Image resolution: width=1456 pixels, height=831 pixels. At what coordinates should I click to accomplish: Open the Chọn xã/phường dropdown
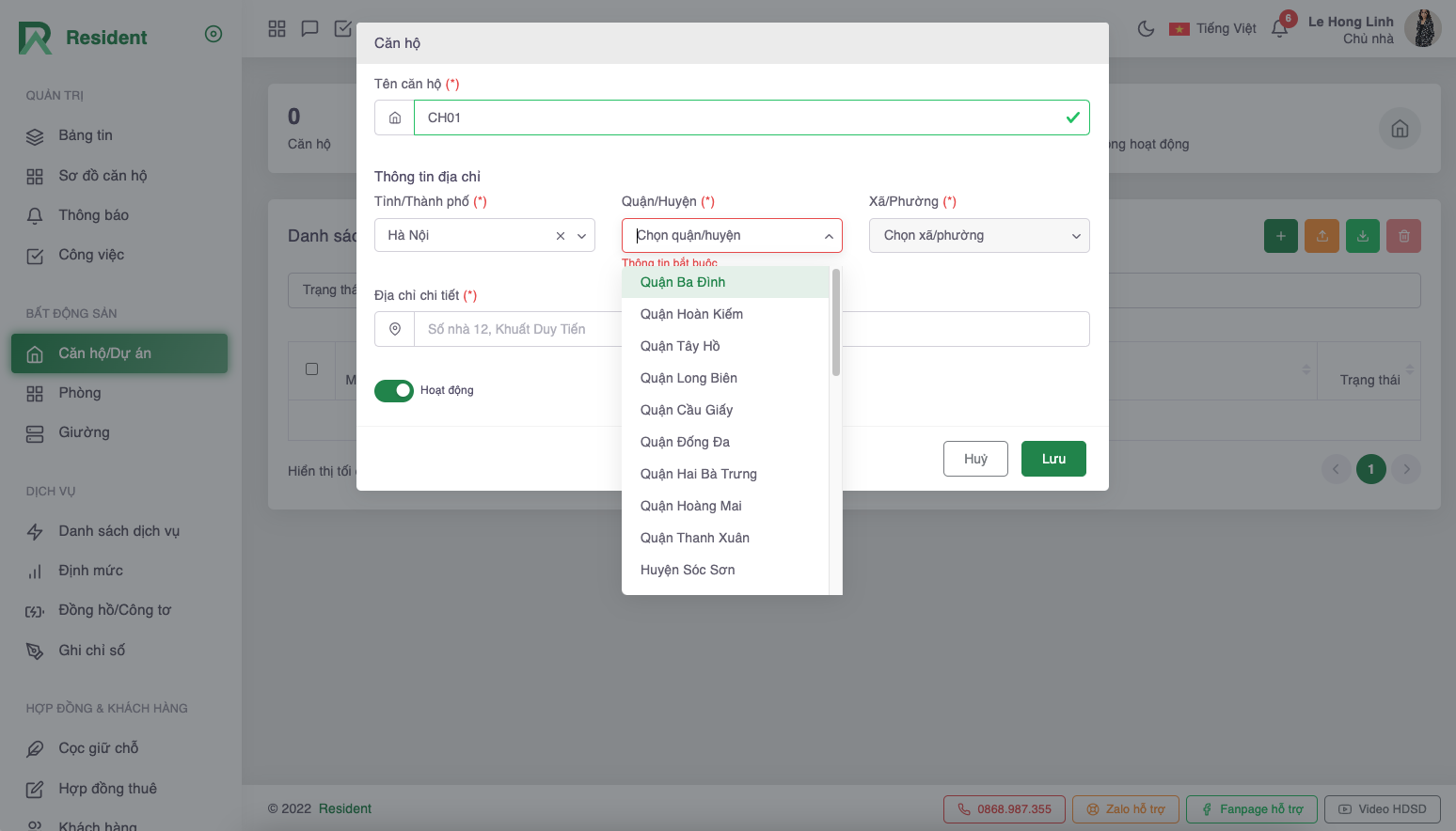click(x=978, y=236)
